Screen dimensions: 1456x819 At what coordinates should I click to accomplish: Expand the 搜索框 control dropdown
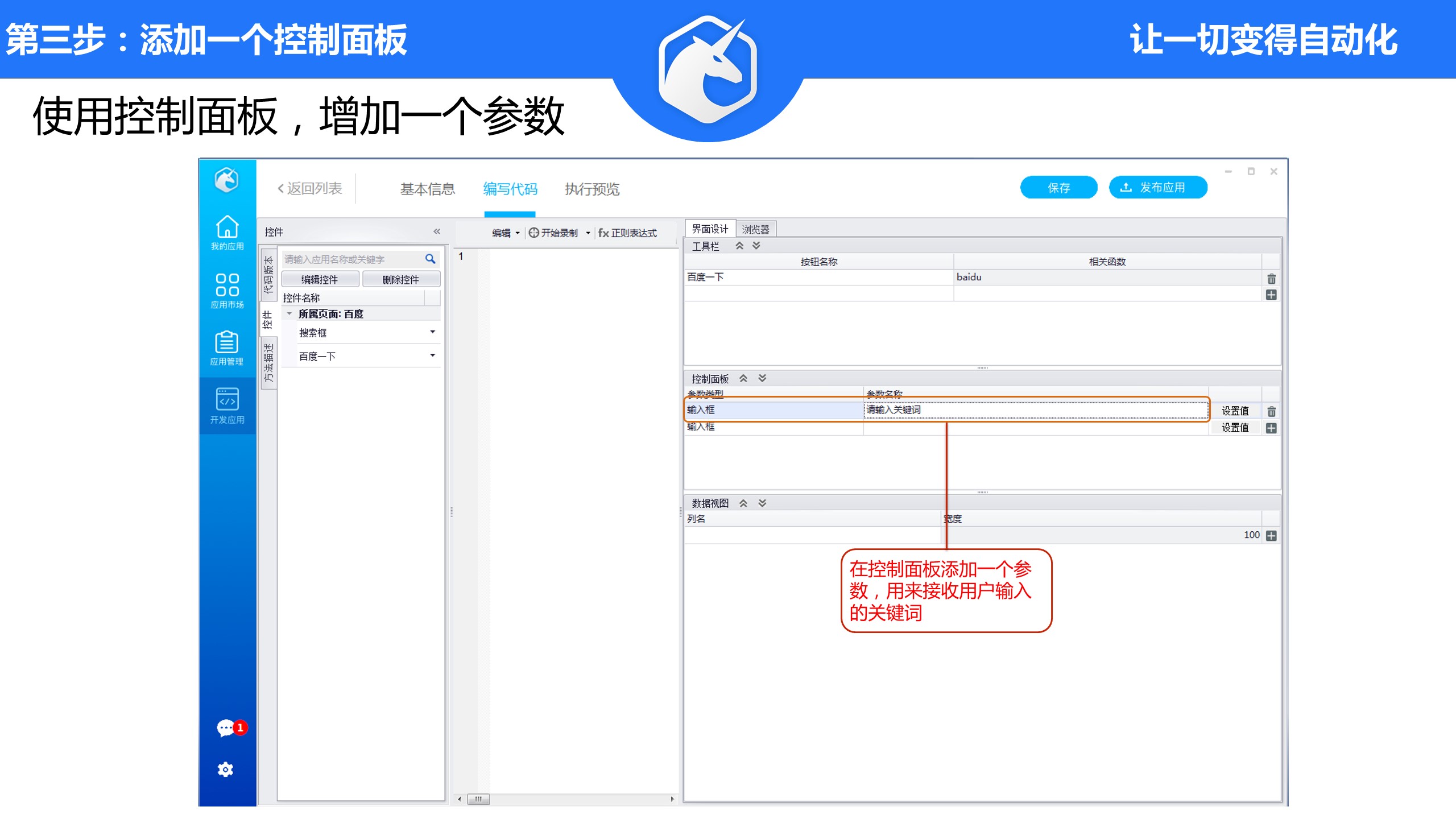[x=433, y=332]
